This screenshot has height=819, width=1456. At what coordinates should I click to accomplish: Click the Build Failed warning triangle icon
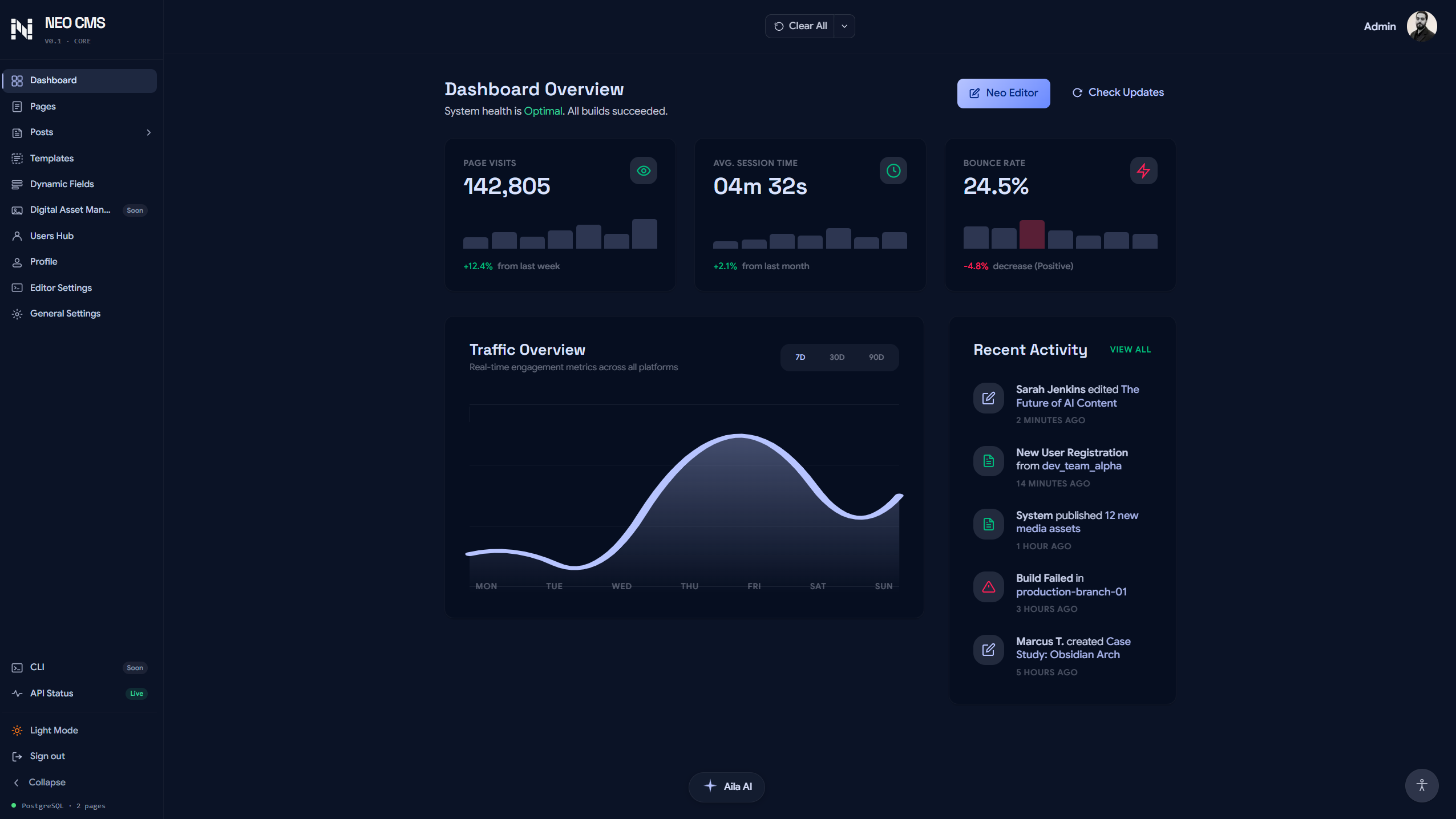click(988, 587)
